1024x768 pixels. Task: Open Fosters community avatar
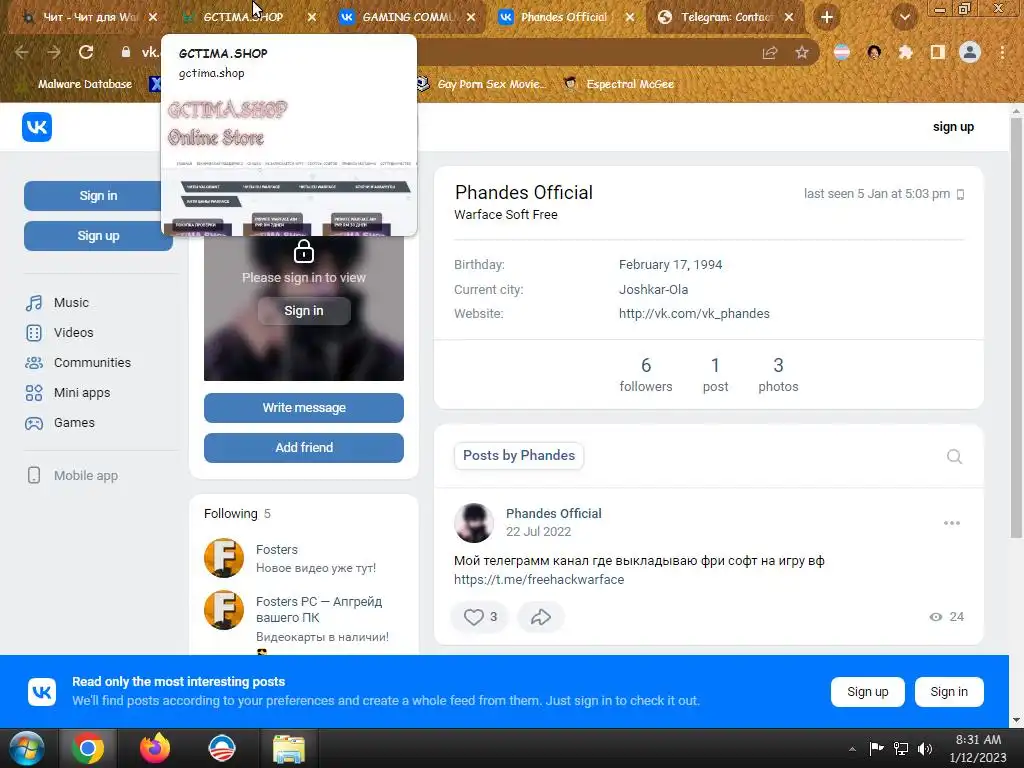(223, 558)
